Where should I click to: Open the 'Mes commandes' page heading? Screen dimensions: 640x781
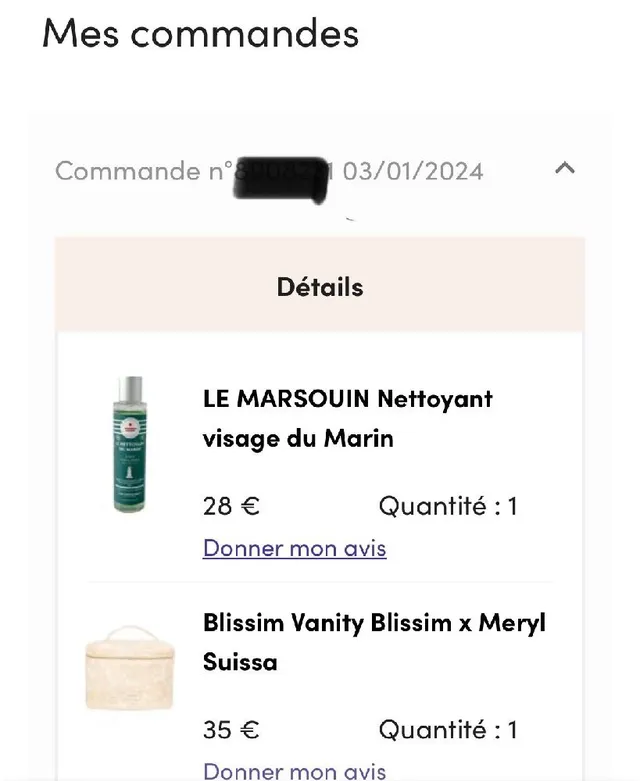point(200,33)
